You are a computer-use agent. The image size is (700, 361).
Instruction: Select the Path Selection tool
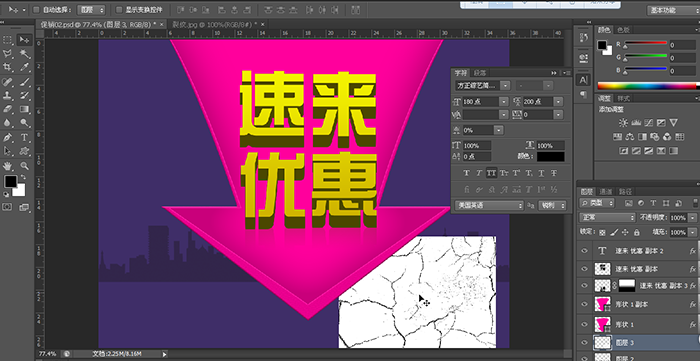(x=8, y=150)
